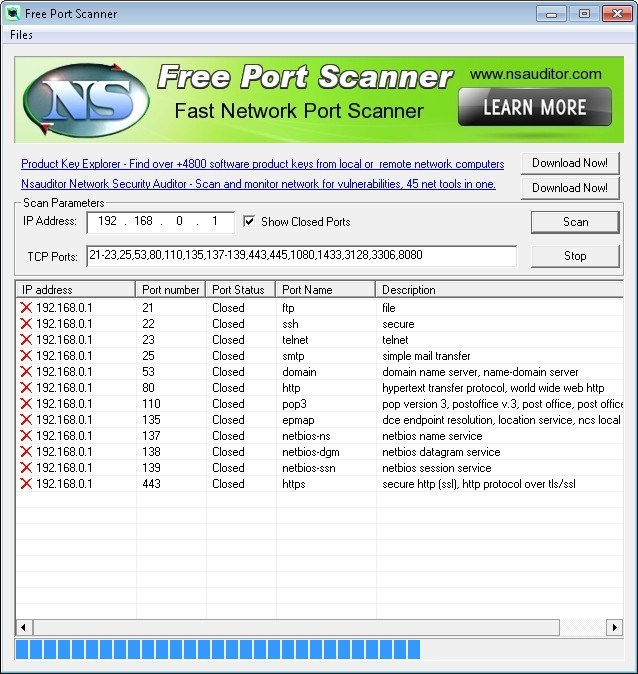The width and height of the screenshot is (638, 674).
Task: Click the right scroll arrow of horizontal scrollbar
Action: [x=614, y=628]
